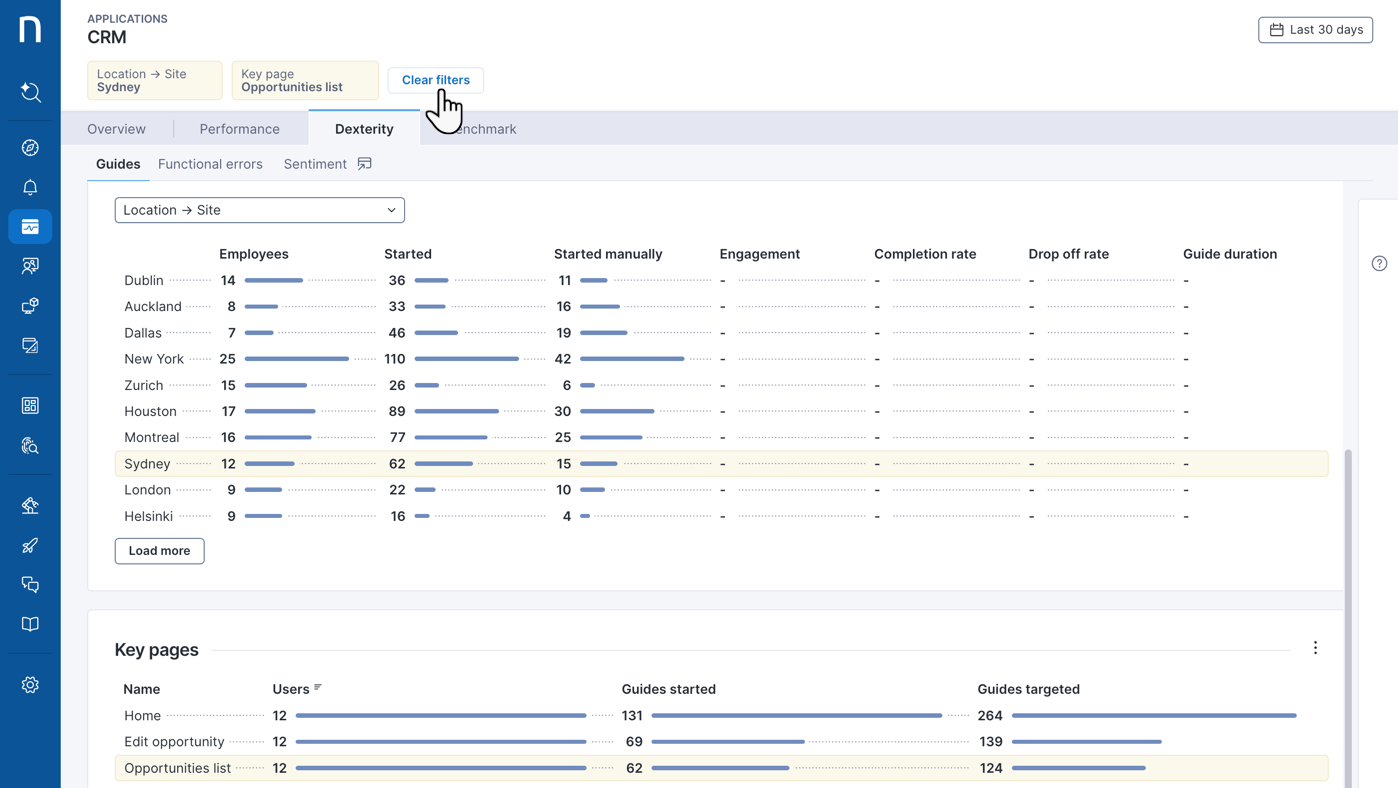Select the New York row in table
This screenshot has height=788, width=1398.
tap(154, 359)
